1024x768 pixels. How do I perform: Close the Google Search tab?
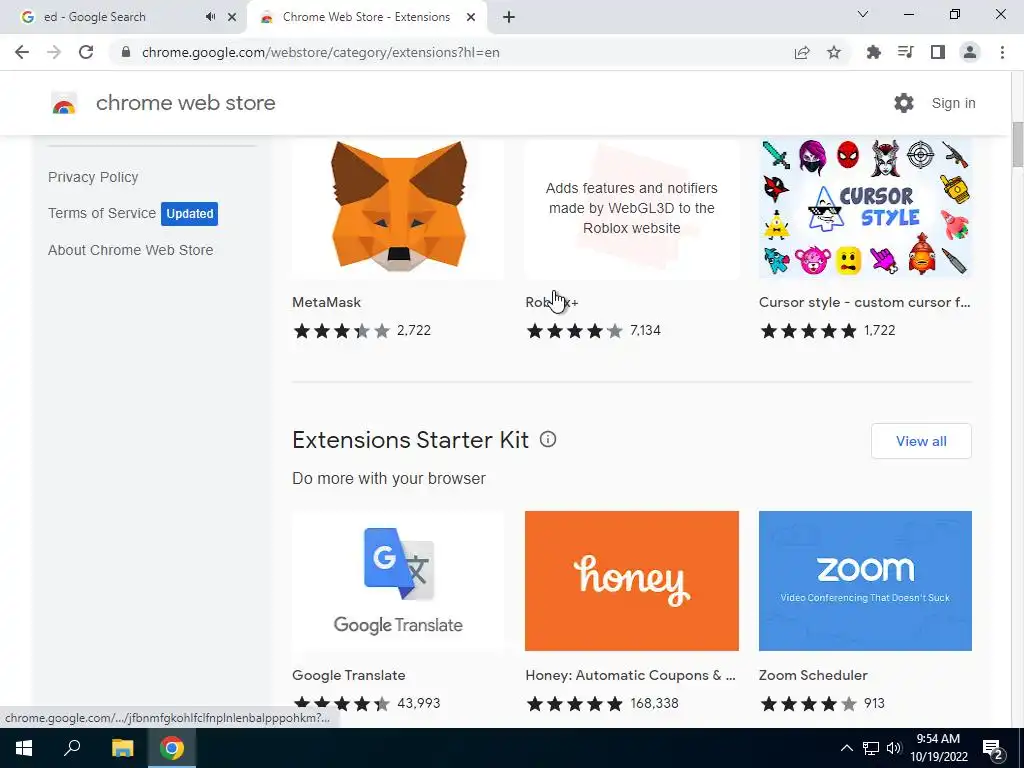tap(232, 17)
